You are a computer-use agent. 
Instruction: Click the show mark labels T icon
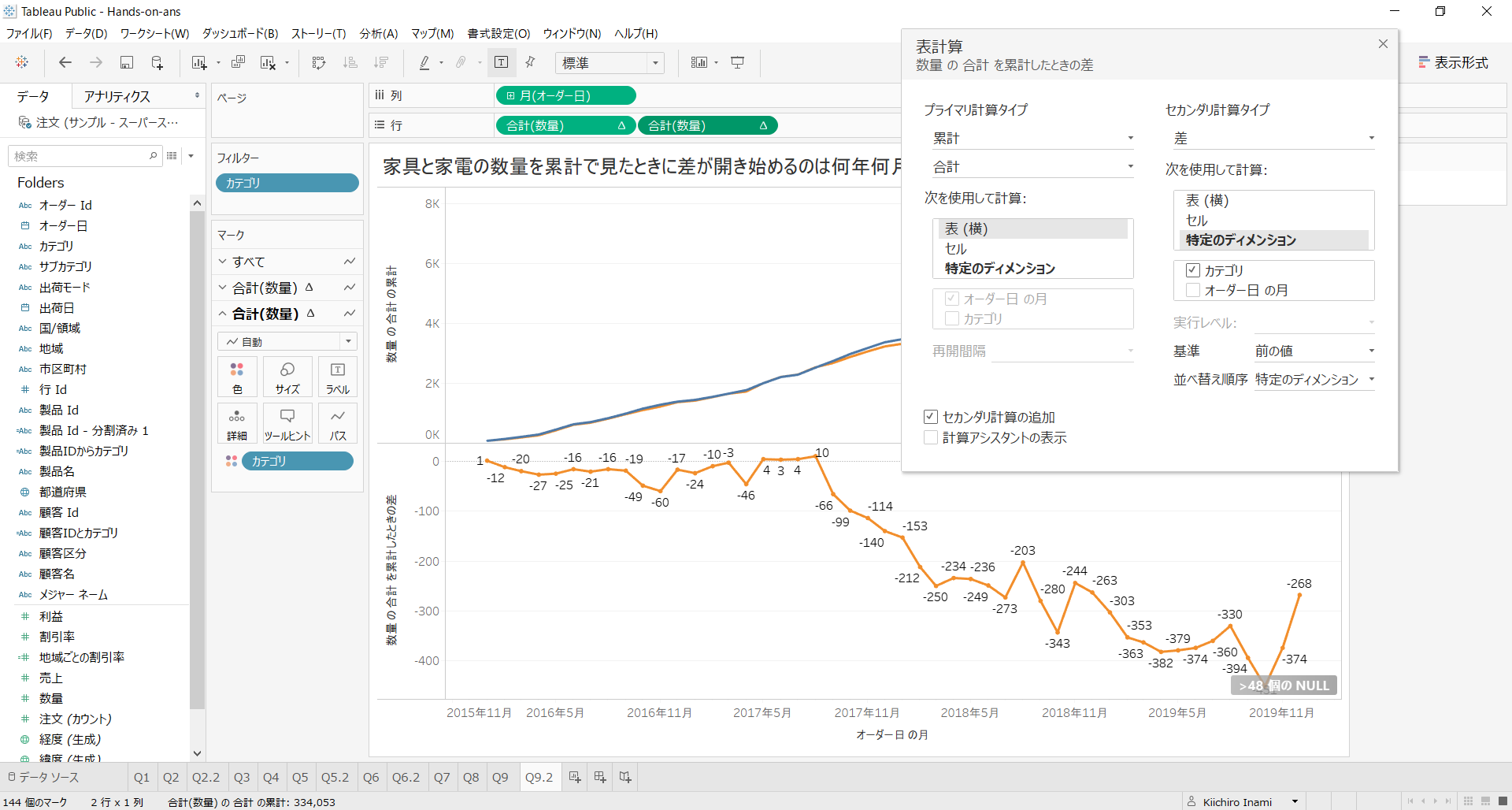point(501,62)
